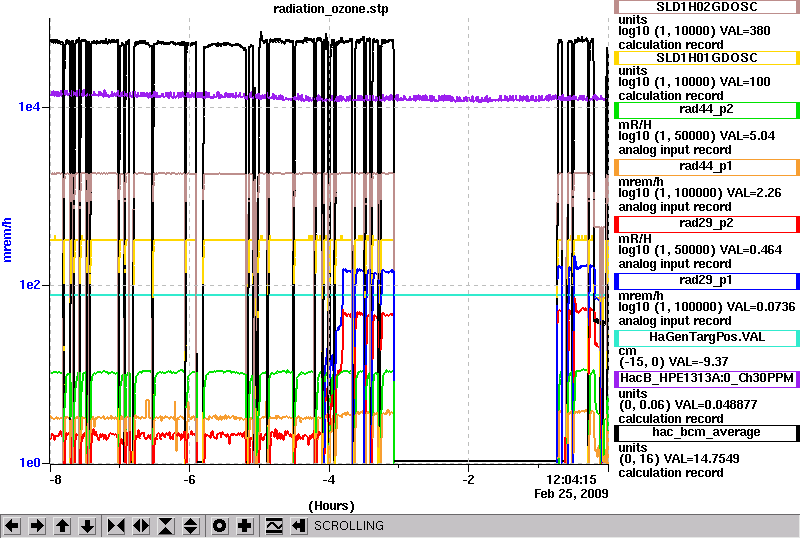Click the 12:04:15 timestamp label
This screenshot has width=800, height=538.
tap(571, 480)
